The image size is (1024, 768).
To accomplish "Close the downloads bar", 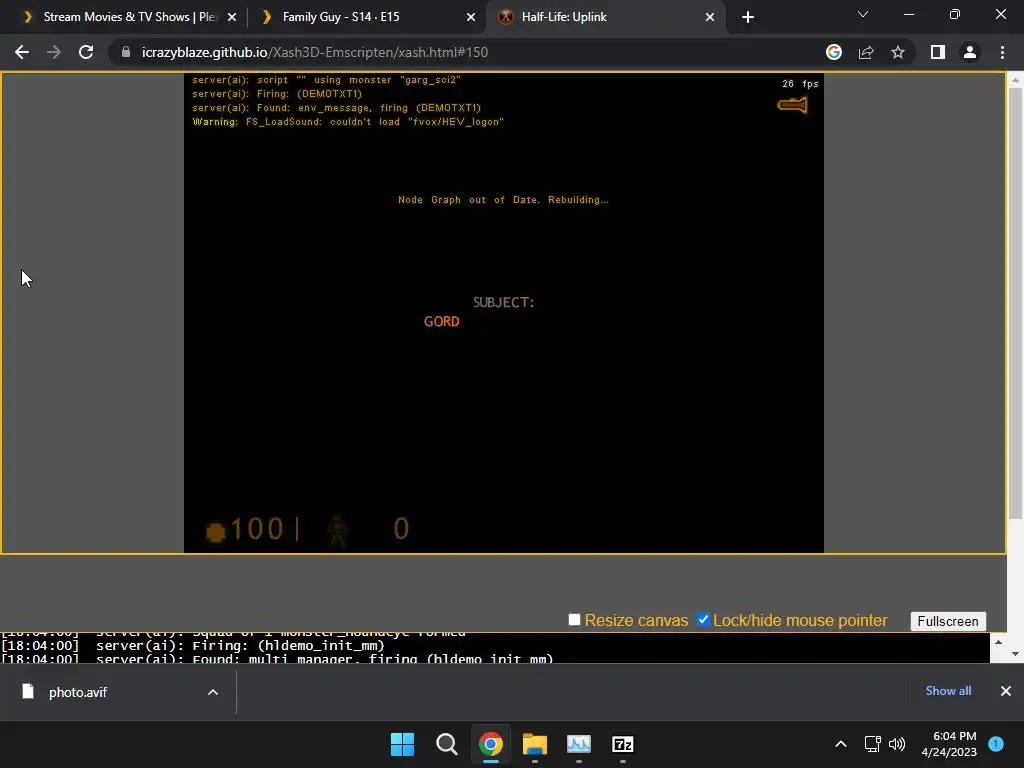I will point(1006,691).
